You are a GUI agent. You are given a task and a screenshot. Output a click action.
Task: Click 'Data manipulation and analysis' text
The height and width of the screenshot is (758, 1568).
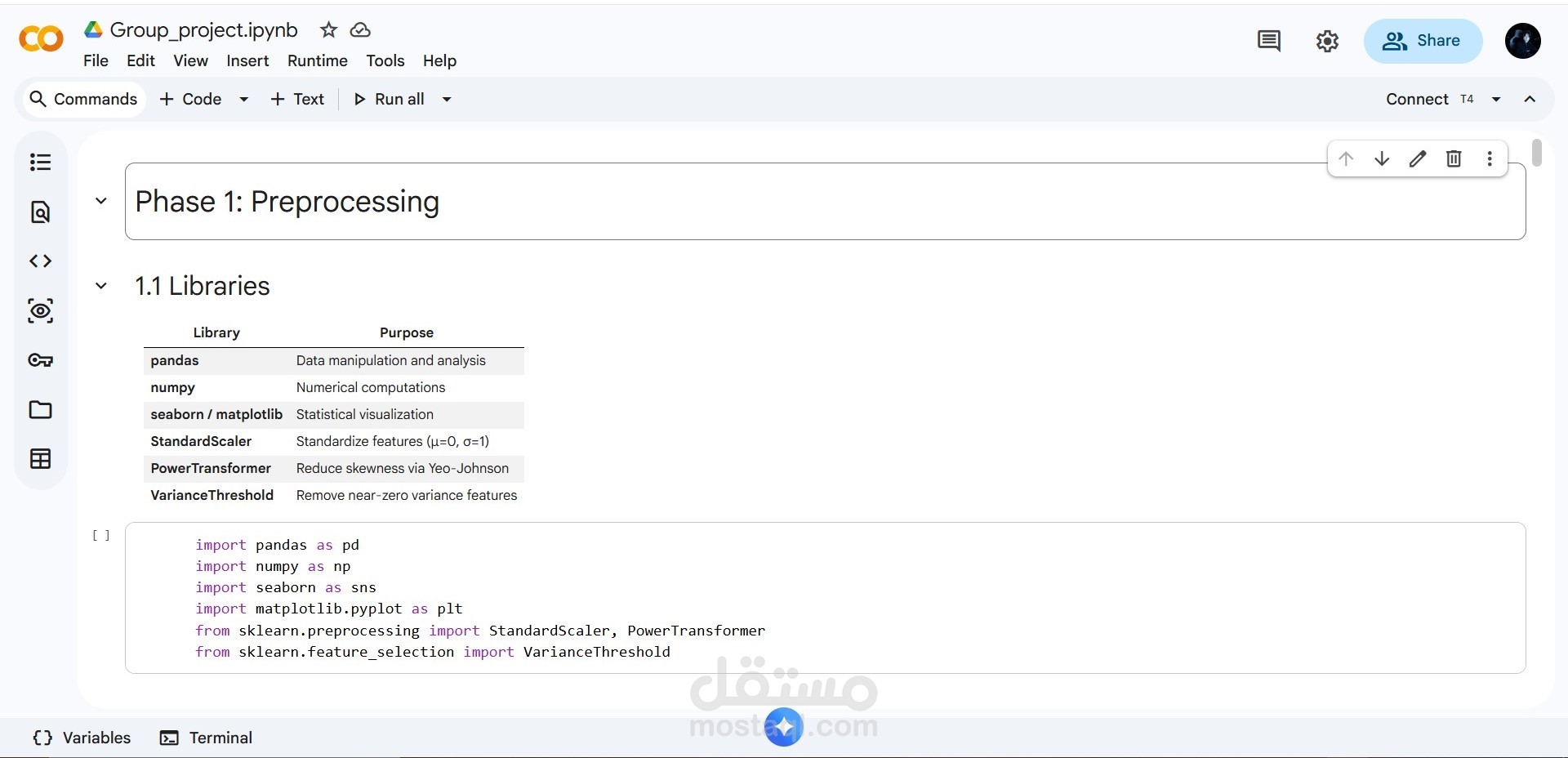(x=391, y=360)
